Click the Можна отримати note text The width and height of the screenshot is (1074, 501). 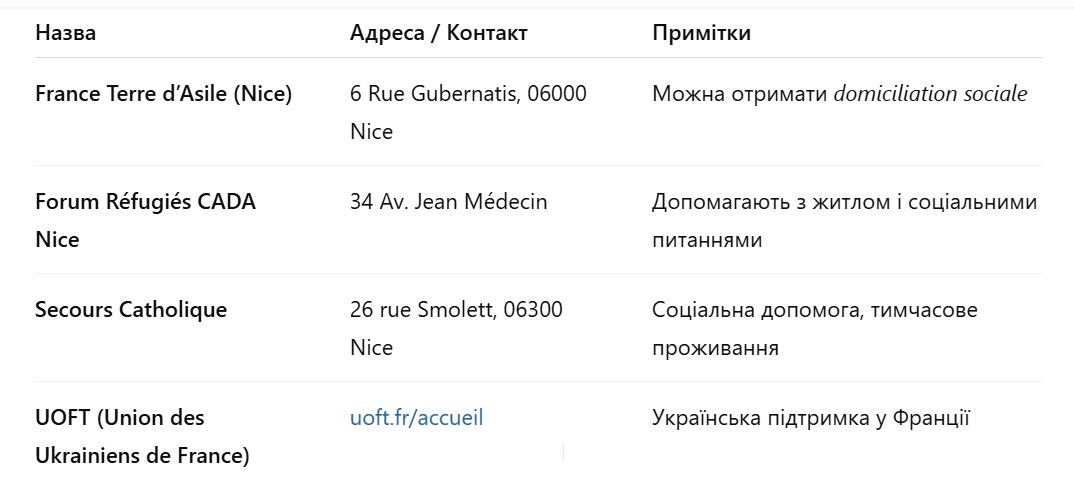tap(740, 94)
